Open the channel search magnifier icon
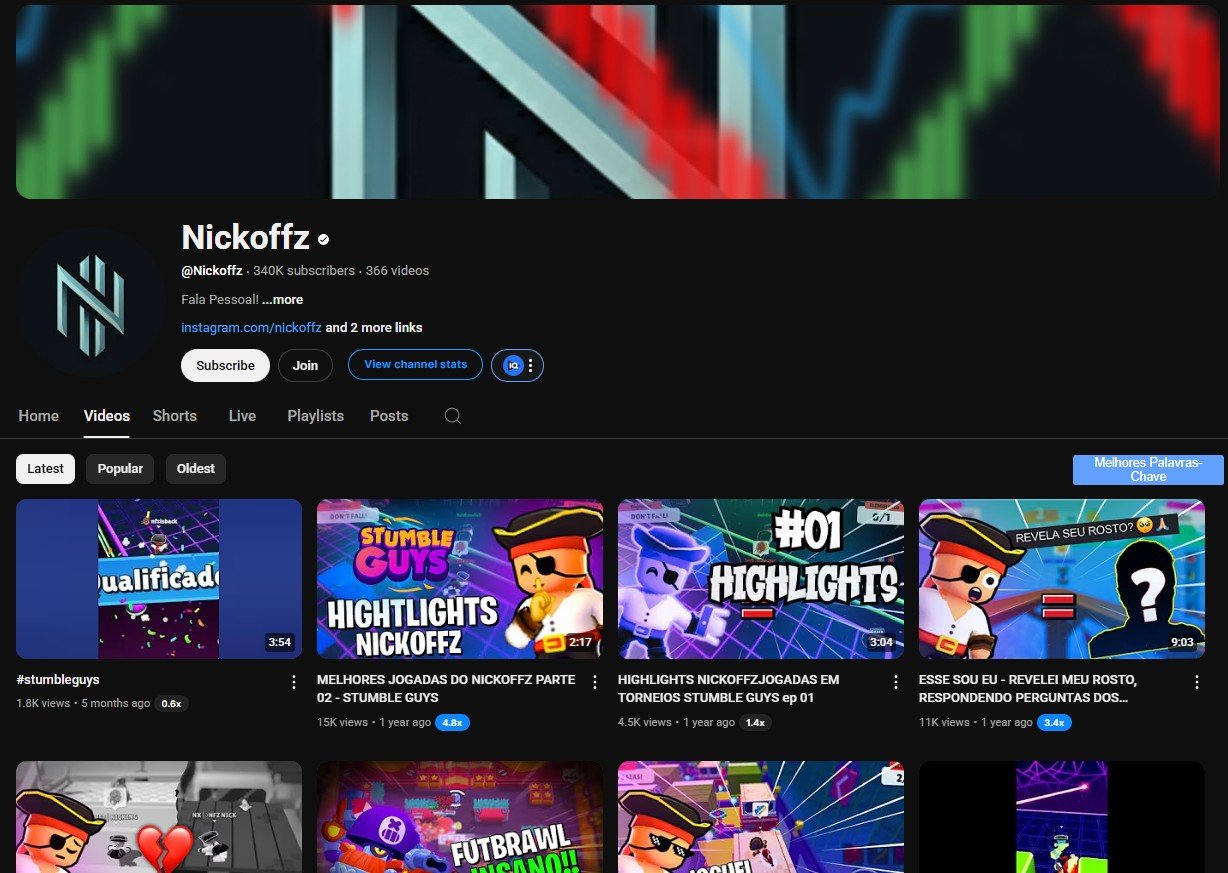Image resolution: width=1228 pixels, height=873 pixels. [453, 416]
